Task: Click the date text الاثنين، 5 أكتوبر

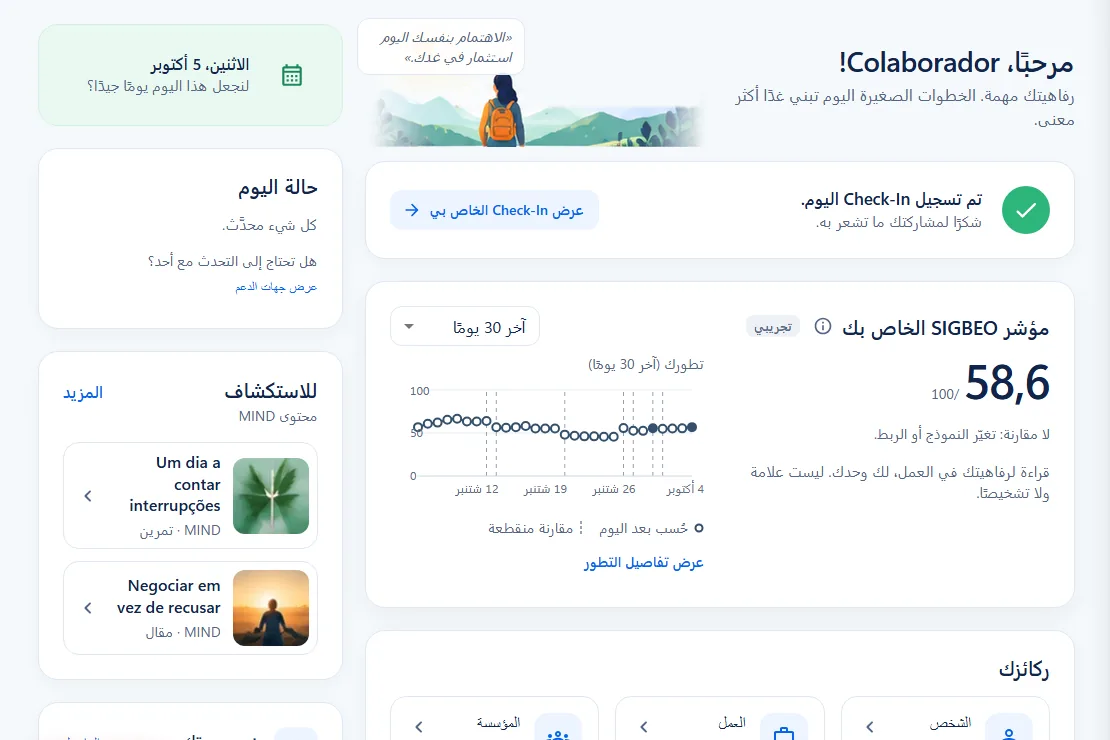Action: click(200, 64)
